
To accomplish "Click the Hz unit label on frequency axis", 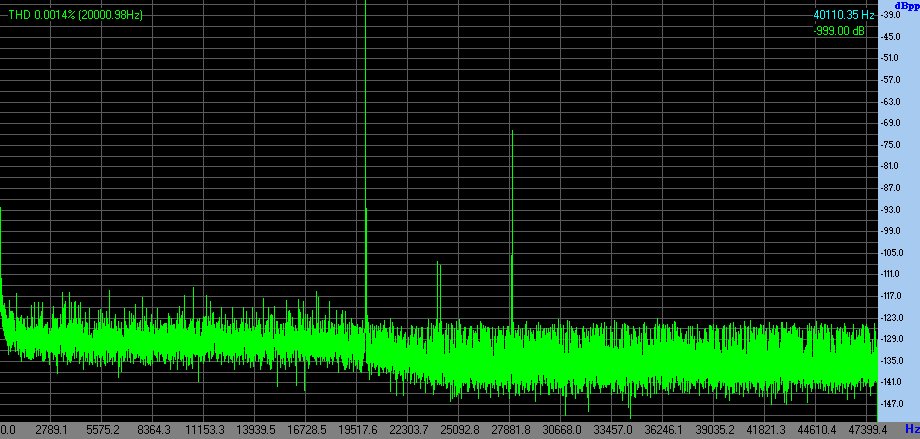I will [912, 429].
